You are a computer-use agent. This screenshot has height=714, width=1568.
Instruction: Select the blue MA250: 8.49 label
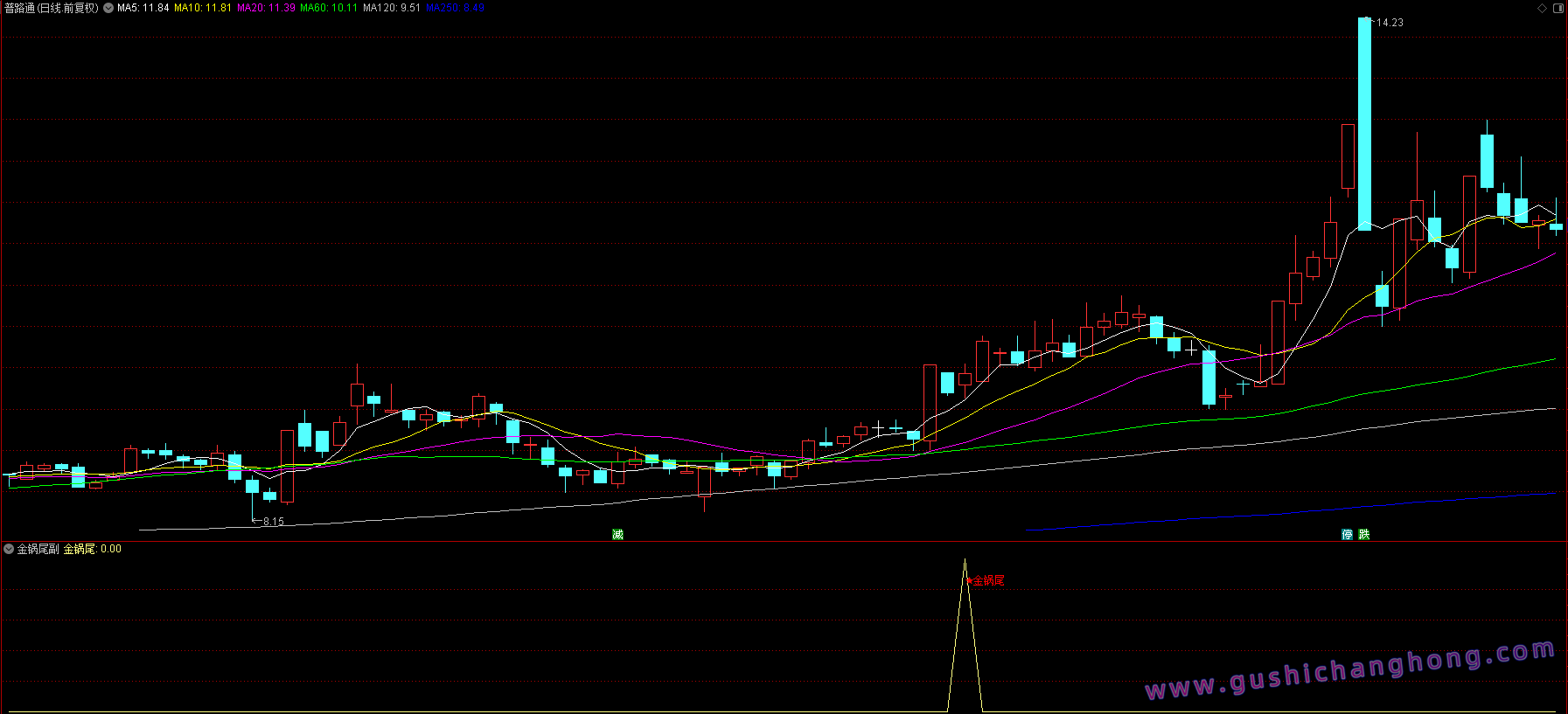[x=456, y=8]
